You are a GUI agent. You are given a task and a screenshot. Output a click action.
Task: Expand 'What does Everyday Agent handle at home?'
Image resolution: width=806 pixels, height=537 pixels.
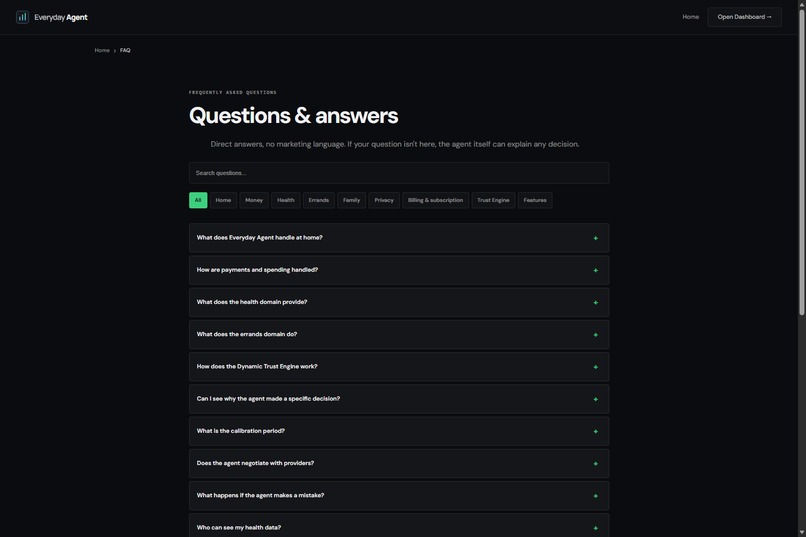tap(399, 238)
